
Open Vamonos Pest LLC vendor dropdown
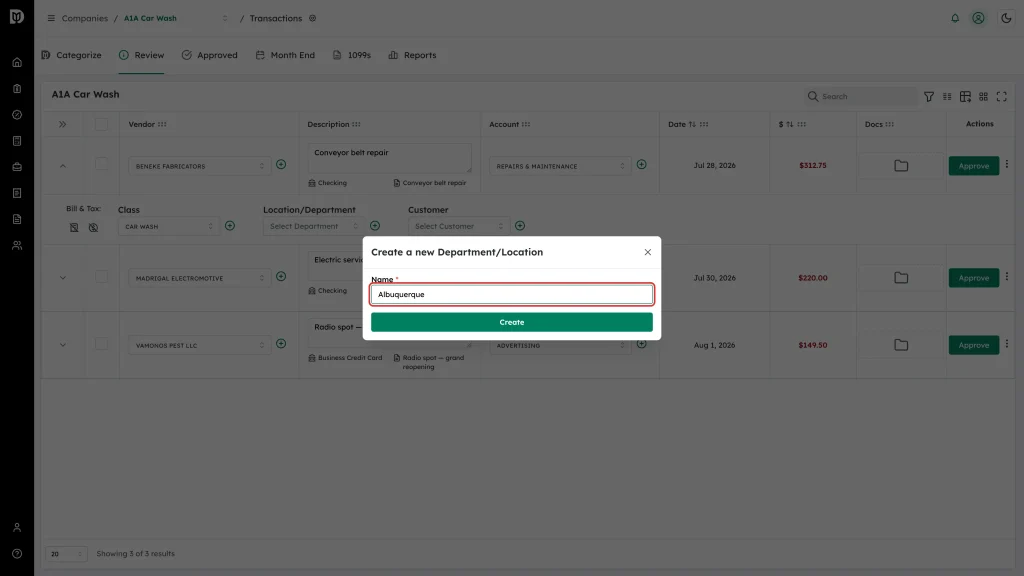tap(199, 345)
